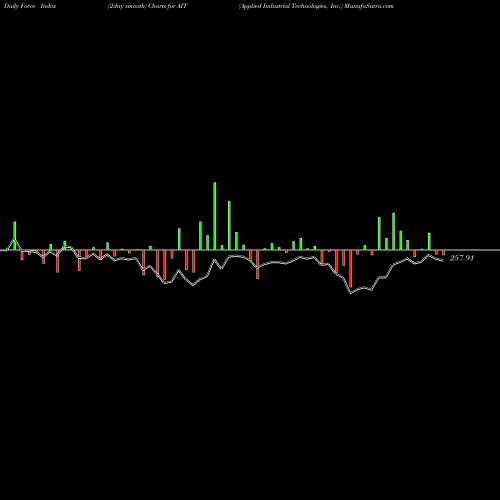The width and height of the screenshot is (500, 500).
Task: Click the '(2day smooth) Charts for AIT' label
Action: point(148,6)
